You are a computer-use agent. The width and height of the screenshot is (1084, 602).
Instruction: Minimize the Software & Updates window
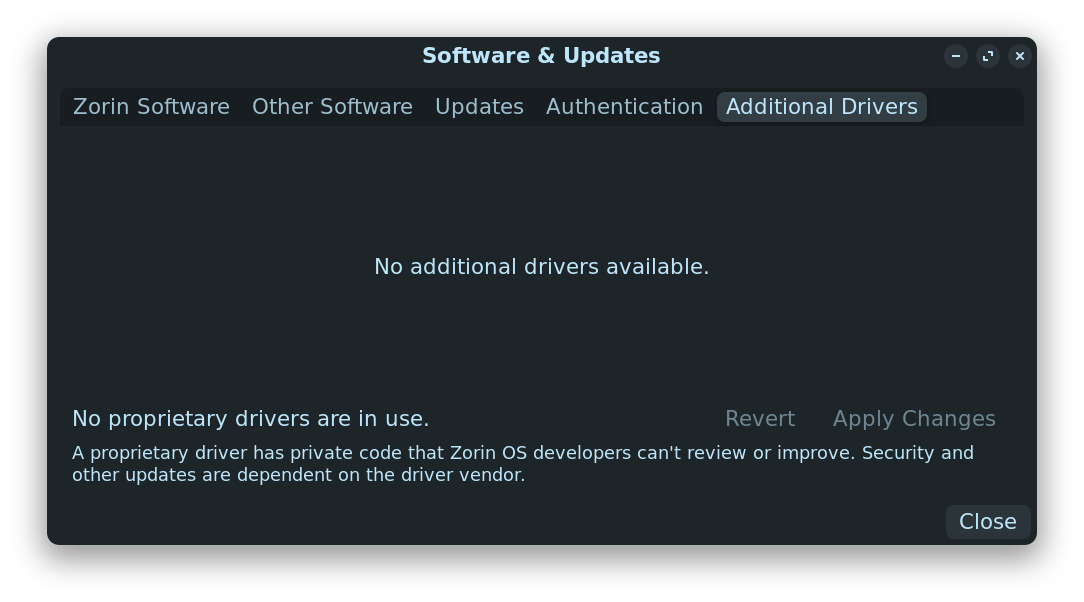(x=956, y=56)
